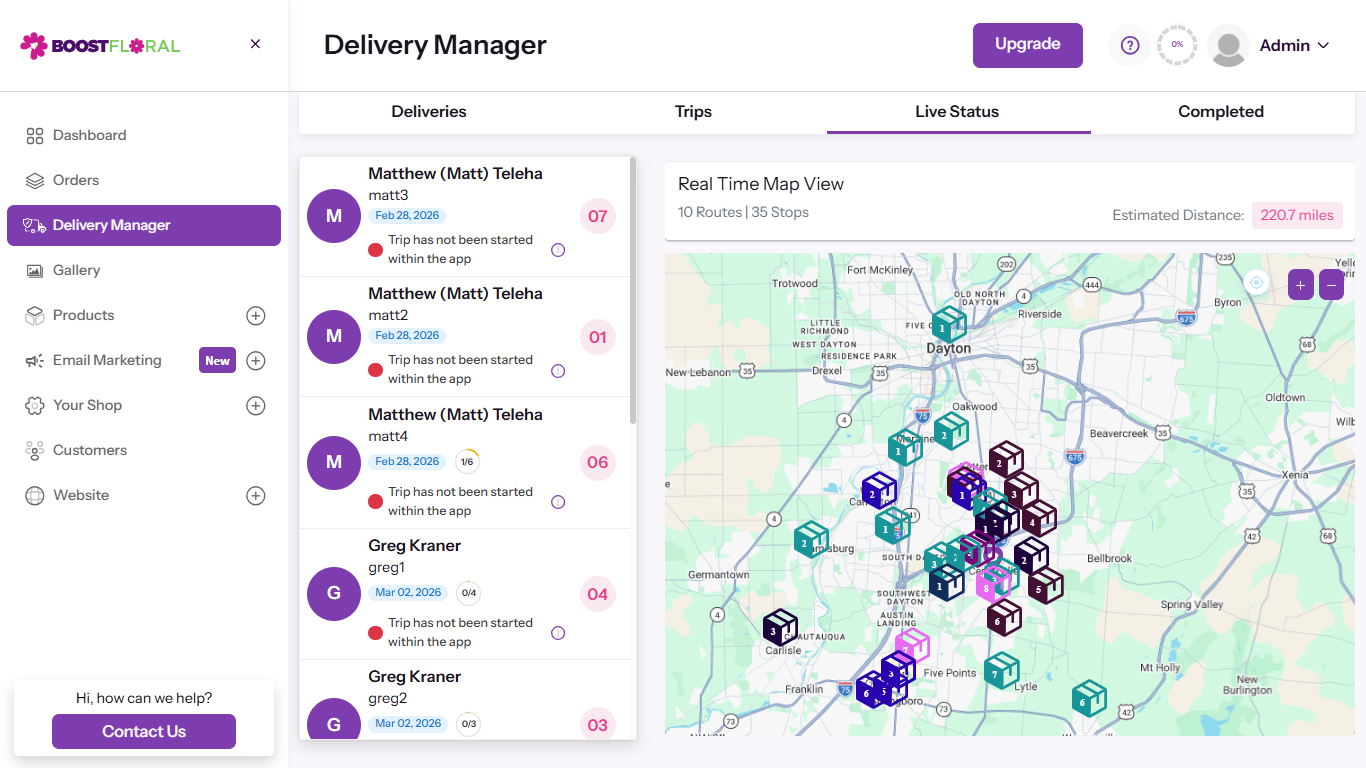This screenshot has width=1366, height=768.
Task: Open the info icon on the matt2 trip
Action: [x=558, y=371]
